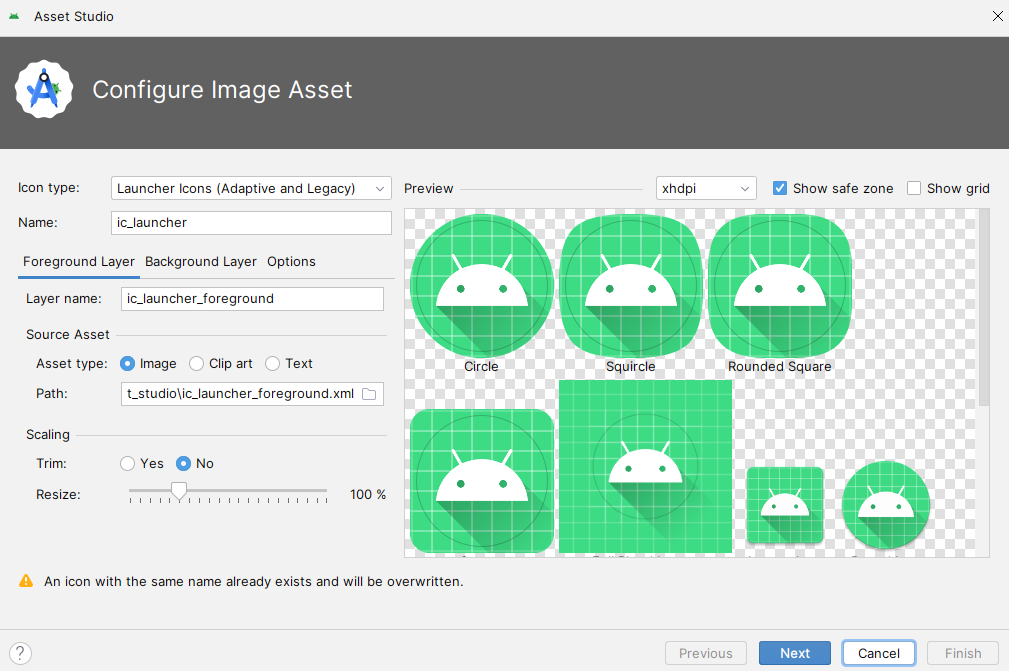Image resolution: width=1009 pixels, height=671 pixels.
Task: Close the Asset Studio window
Action: point(997,16)
